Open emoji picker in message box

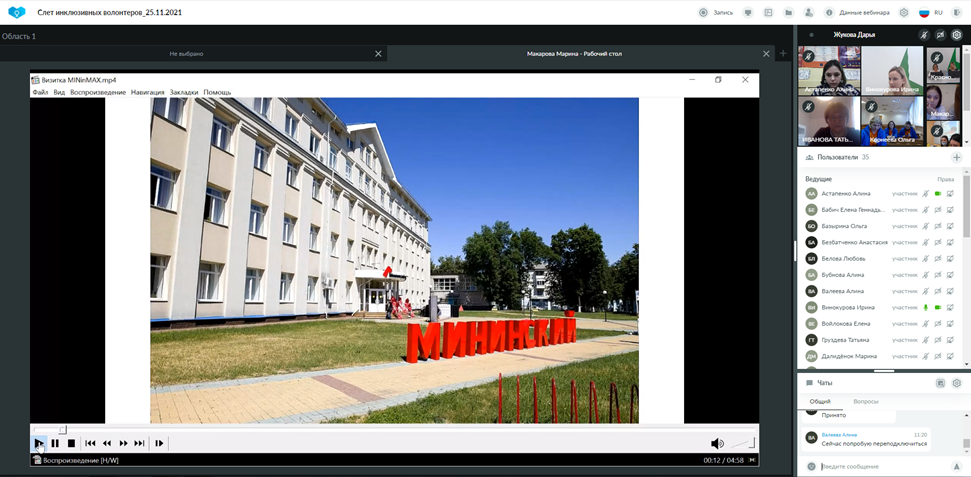point(811,466)
